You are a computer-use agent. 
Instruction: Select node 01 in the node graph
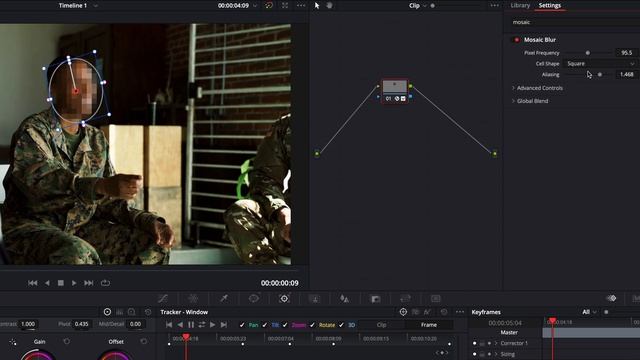[395, 91]
